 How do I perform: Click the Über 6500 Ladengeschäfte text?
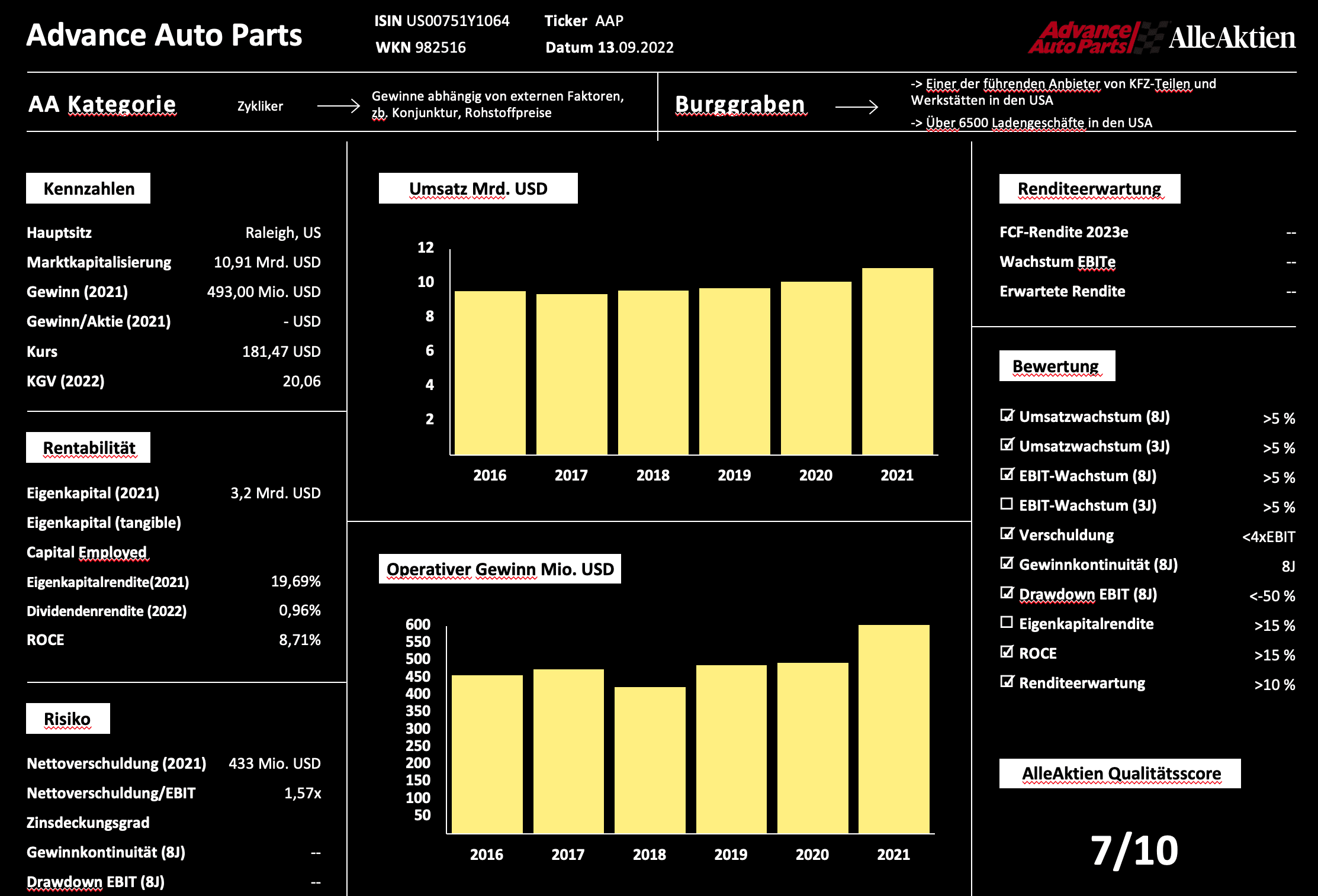(x=1031, y=123)
